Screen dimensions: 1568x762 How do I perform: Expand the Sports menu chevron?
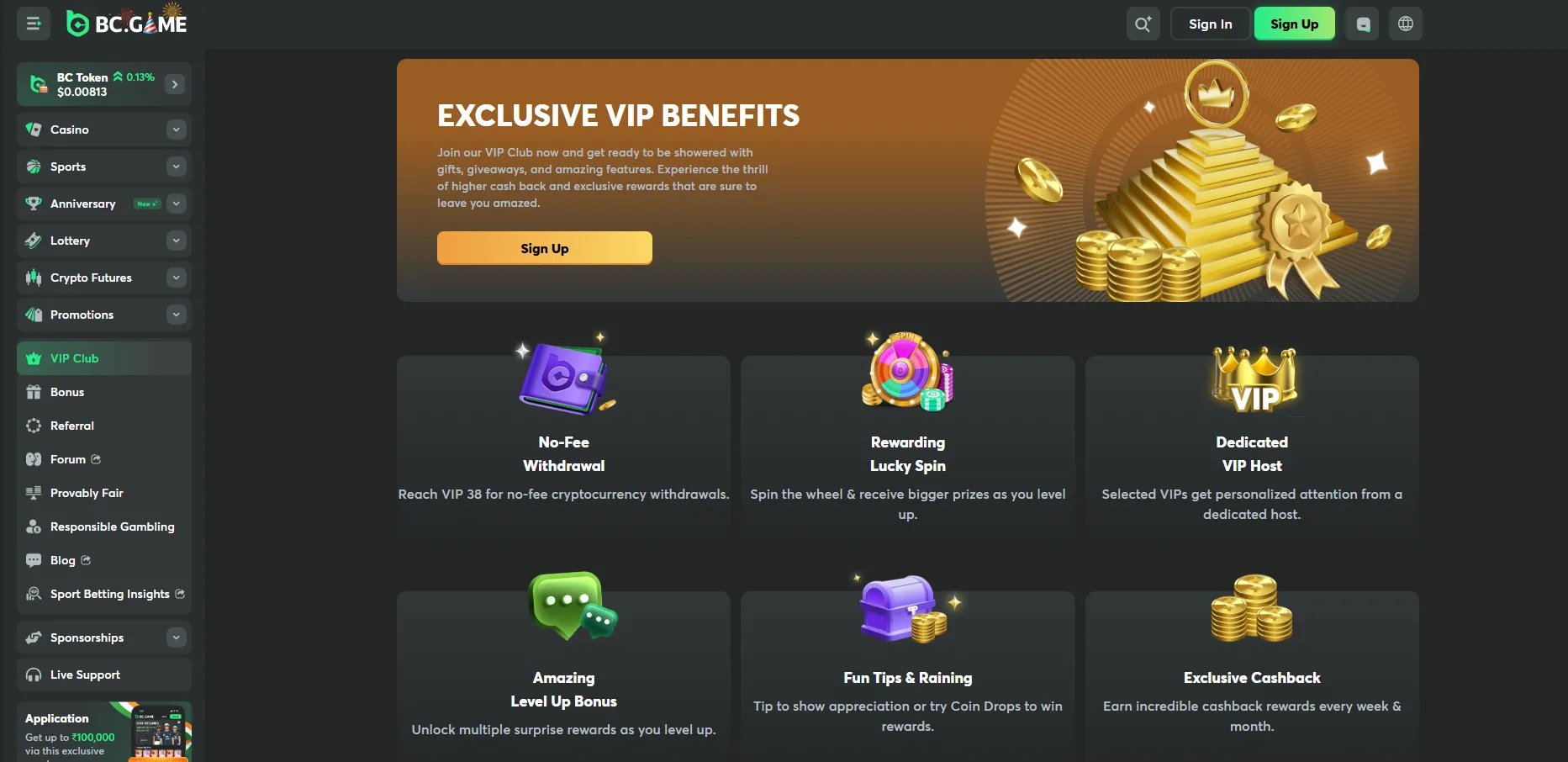176,167
